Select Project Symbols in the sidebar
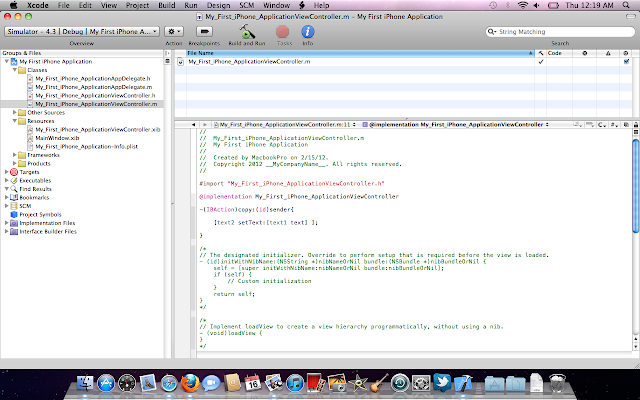This screenshot has width=640, height=400. [x=40, y=214]
